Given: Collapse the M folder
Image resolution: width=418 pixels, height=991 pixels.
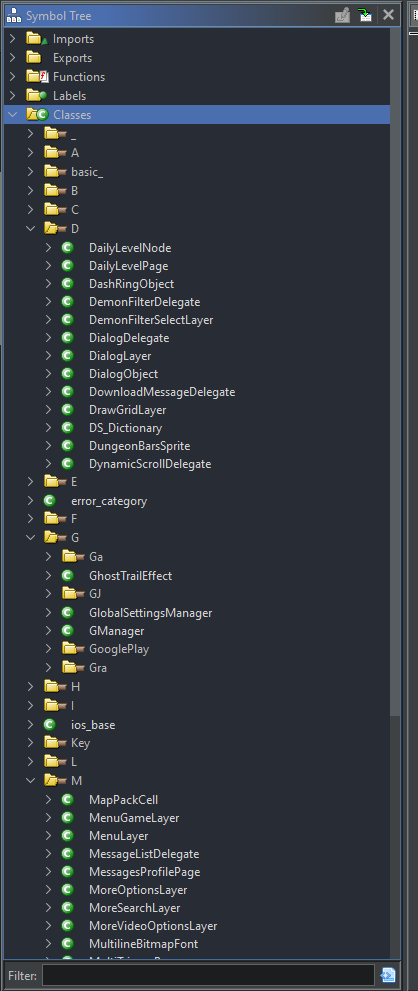Looking at the screenshot, I should [x=30, y=781].
